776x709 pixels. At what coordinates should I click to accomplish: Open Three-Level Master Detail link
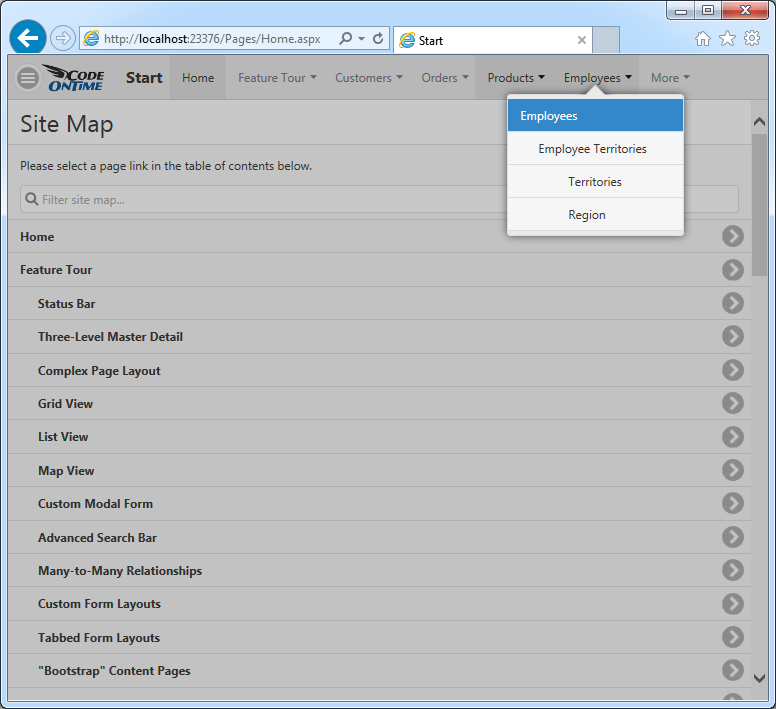110,336
